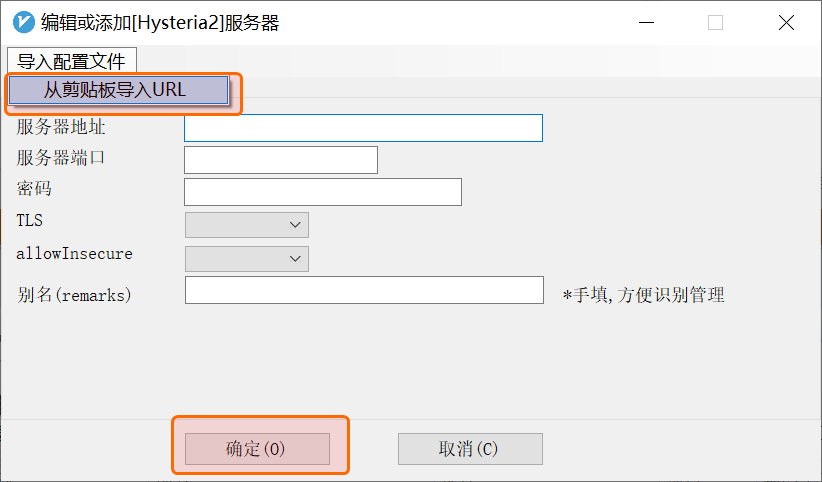Click into the 服务器端口 input box
The height and width of the screenshot is (482, 822).
[x=280, y=160]
